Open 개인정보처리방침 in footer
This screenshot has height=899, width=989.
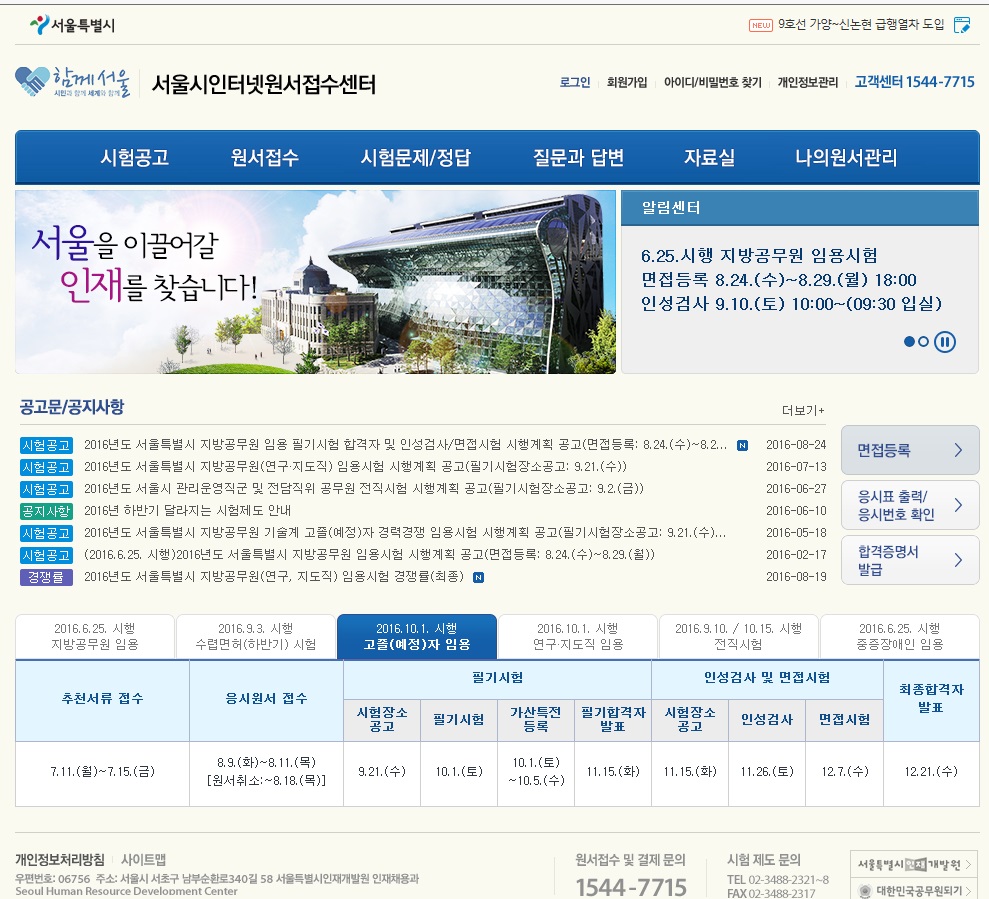60,859
